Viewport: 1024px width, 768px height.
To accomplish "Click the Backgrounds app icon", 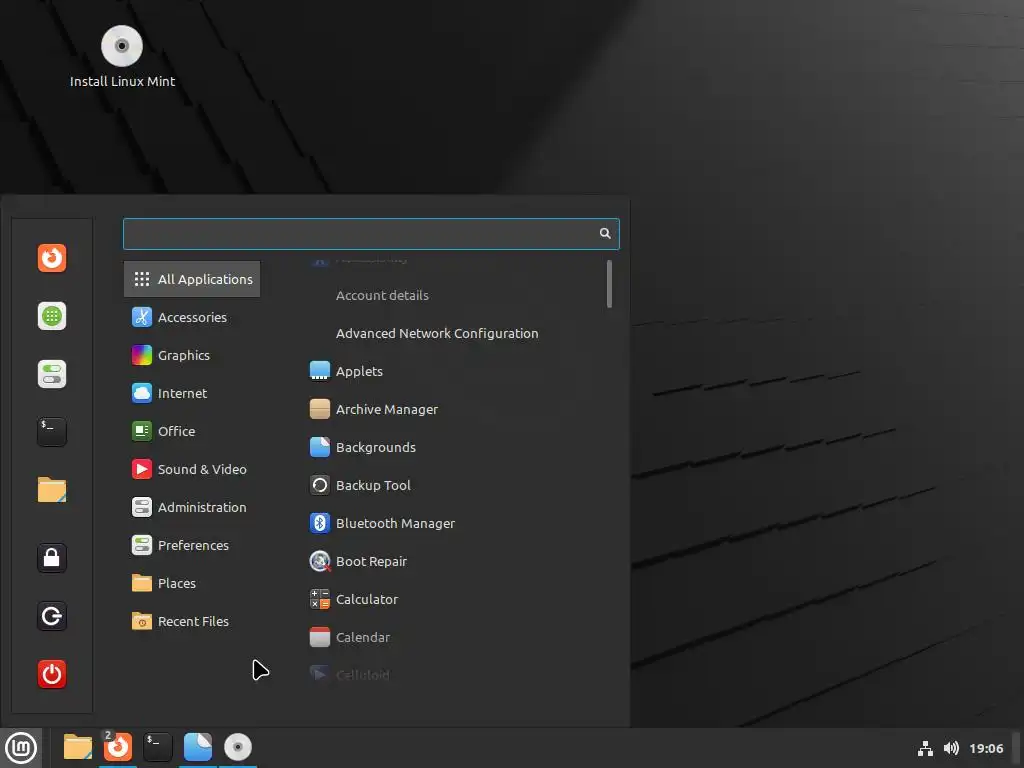I will pos(319,447).
